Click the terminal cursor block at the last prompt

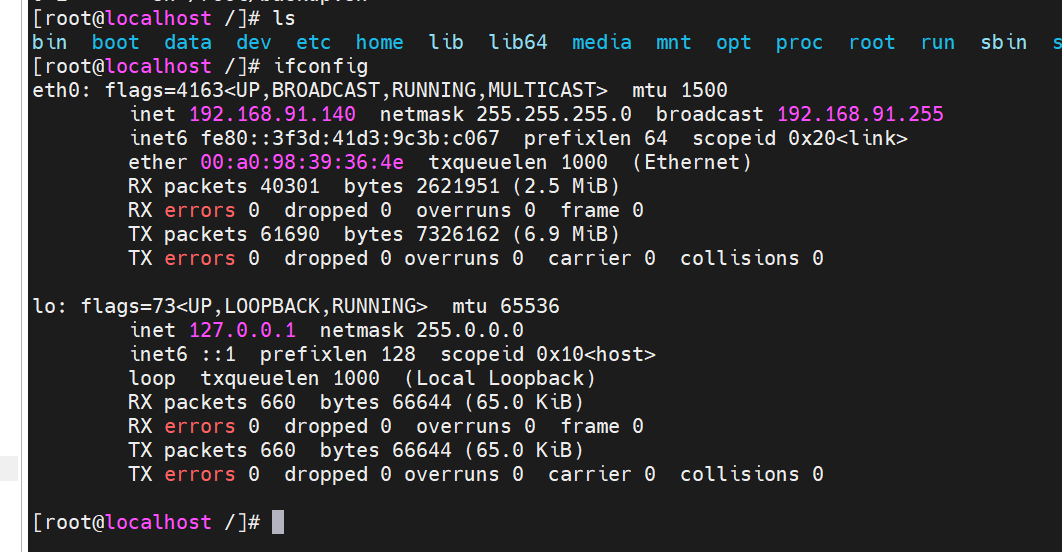coord(278,522)
